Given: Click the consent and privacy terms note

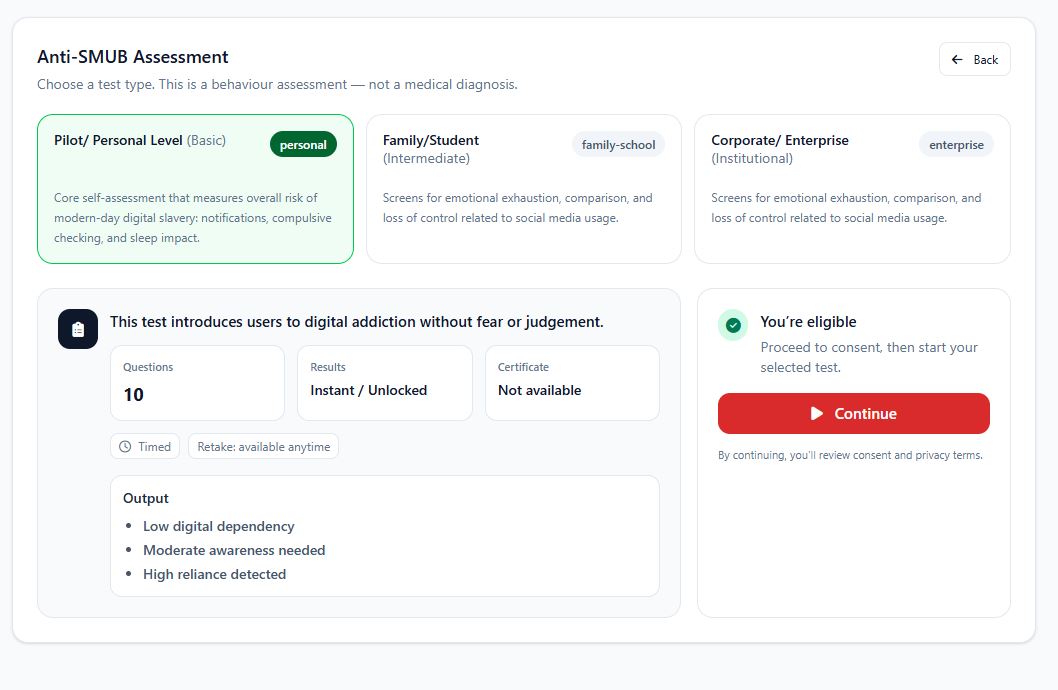Looking at the screenshot, I should 850,455.
